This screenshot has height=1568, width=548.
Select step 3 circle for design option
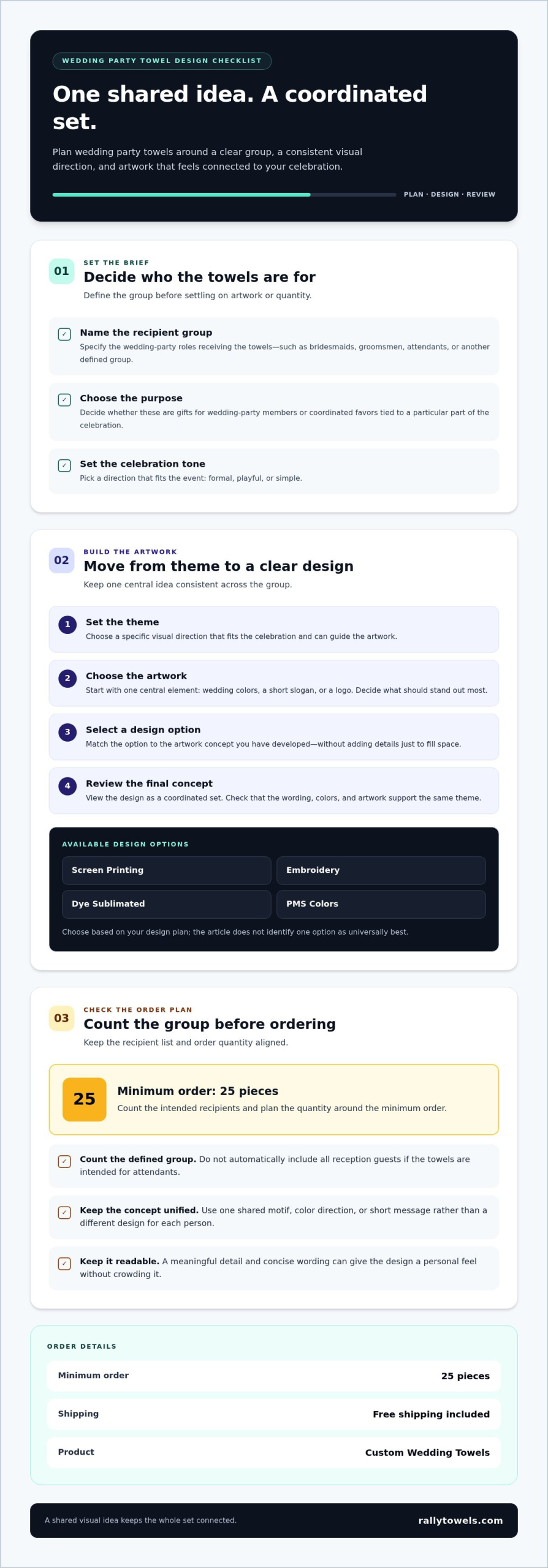67,733
